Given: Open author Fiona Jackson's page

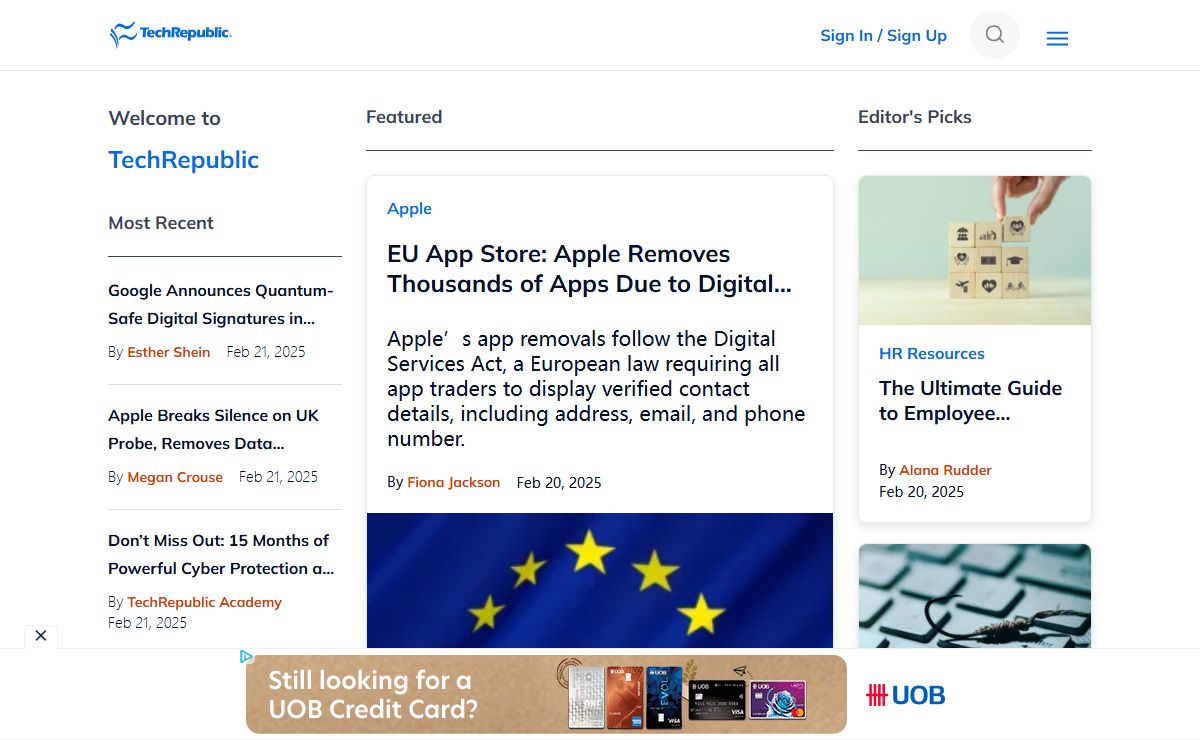Looking at the screenshot, I should pyautogui.click(x=453, y=482).
